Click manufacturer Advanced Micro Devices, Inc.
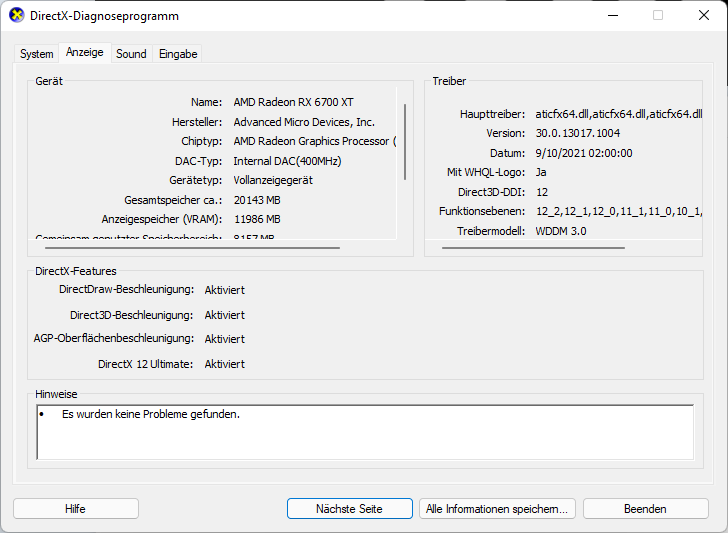The height and width of the screenshot is (533, 728). click(x=304, y=122)
